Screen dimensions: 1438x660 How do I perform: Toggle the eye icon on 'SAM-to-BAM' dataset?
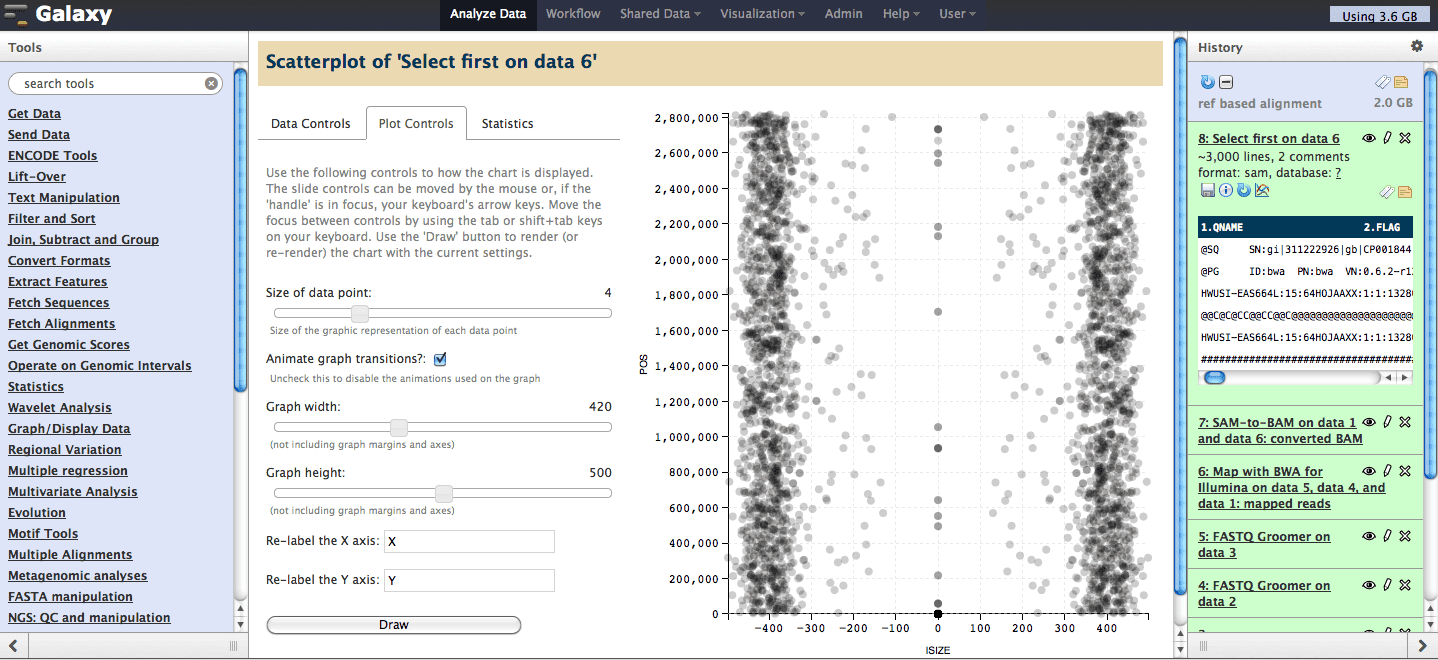coord(1369,422)
